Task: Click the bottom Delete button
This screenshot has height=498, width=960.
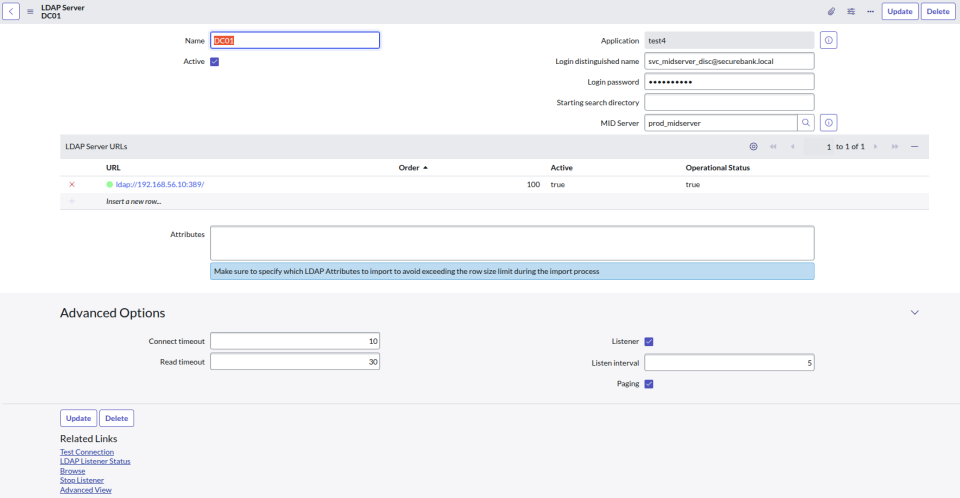Action: (x=116, y=418)
